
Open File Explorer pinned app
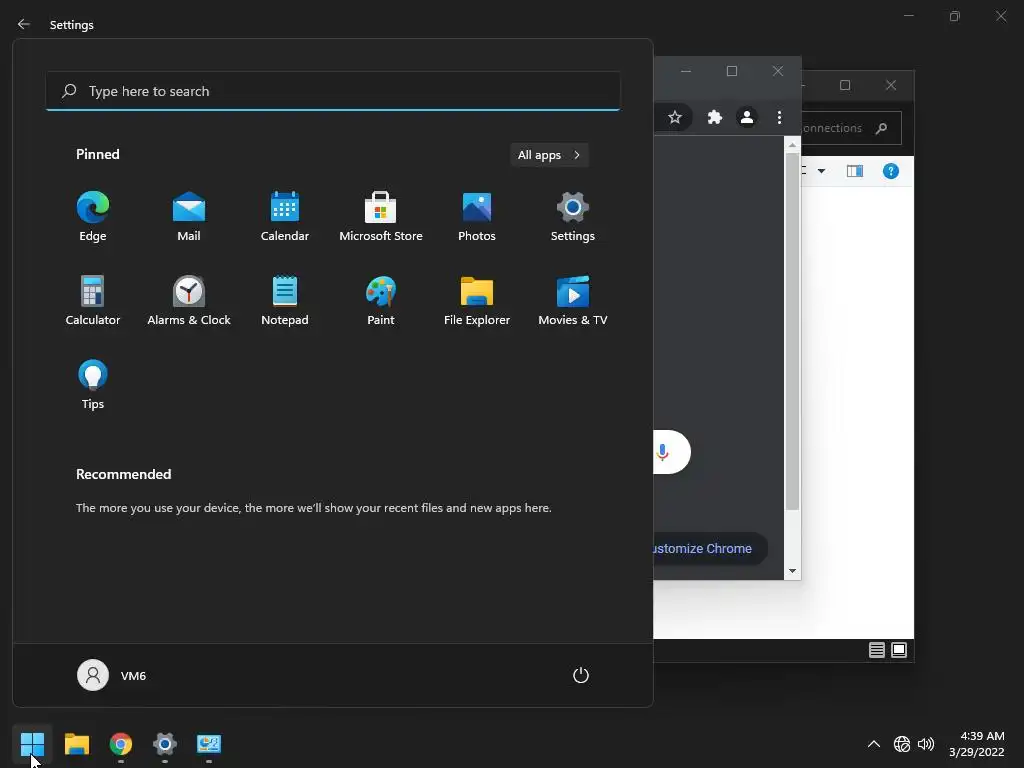tap(477, 301)
